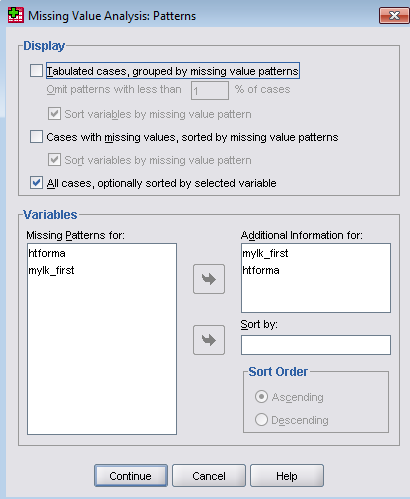Click arrow button beside Additional Information list
This screenshot has height=499, width=410.
[x=209, y=279]
